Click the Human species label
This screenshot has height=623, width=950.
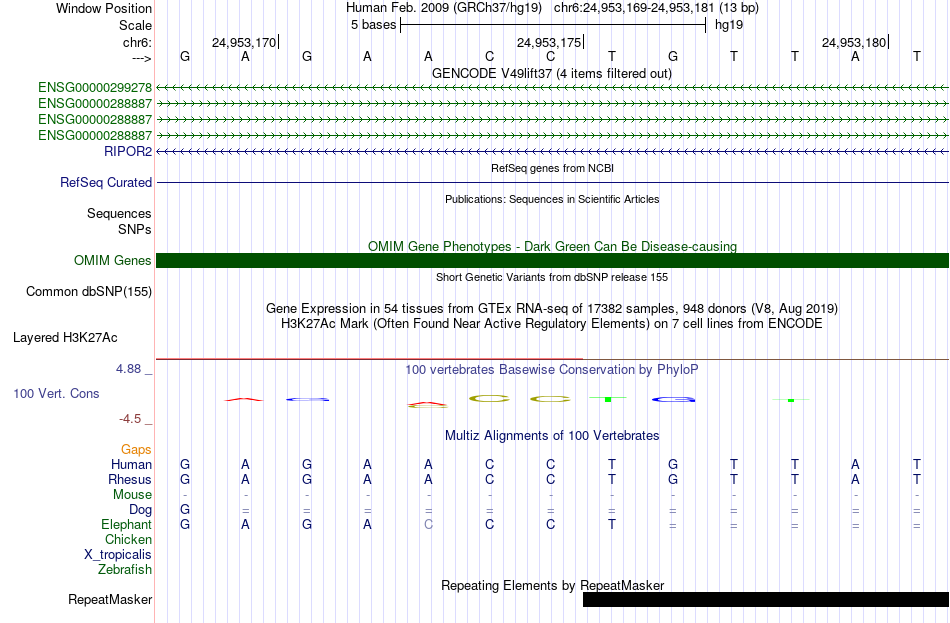pos(131,465)
